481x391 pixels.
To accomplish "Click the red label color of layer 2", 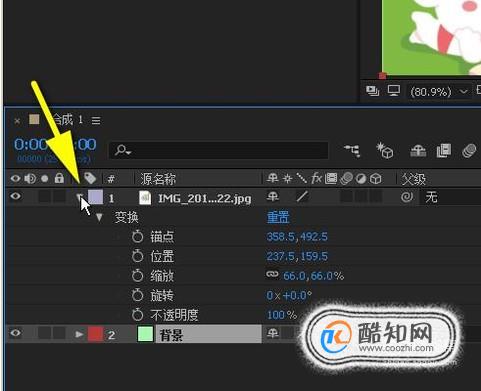I will [x=95, y=334].
